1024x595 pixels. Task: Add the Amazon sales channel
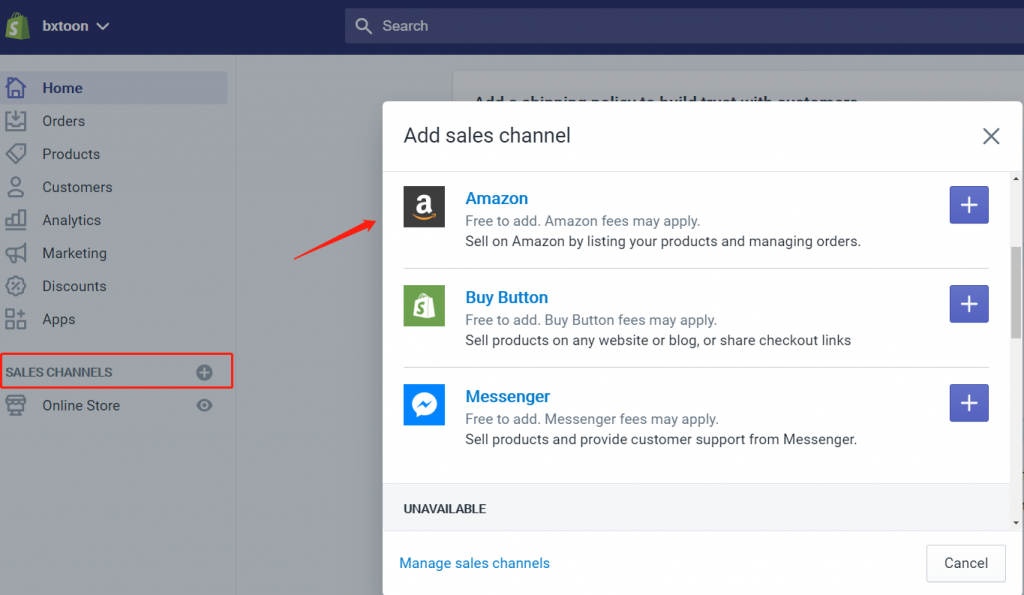coord(968,205)
